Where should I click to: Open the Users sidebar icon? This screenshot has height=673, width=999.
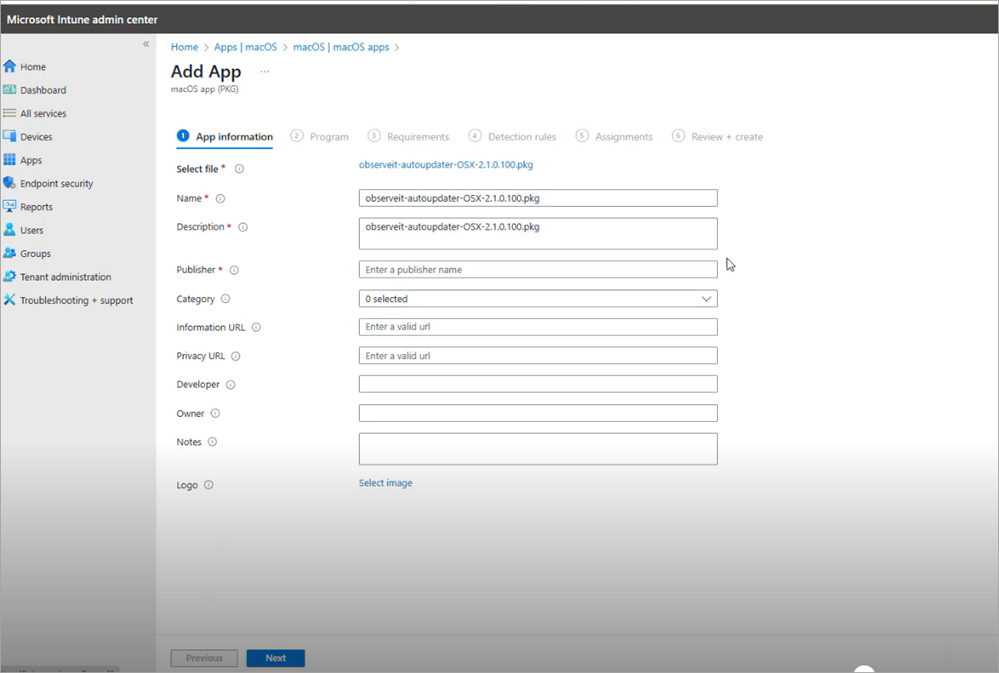[x=10, y=230]
